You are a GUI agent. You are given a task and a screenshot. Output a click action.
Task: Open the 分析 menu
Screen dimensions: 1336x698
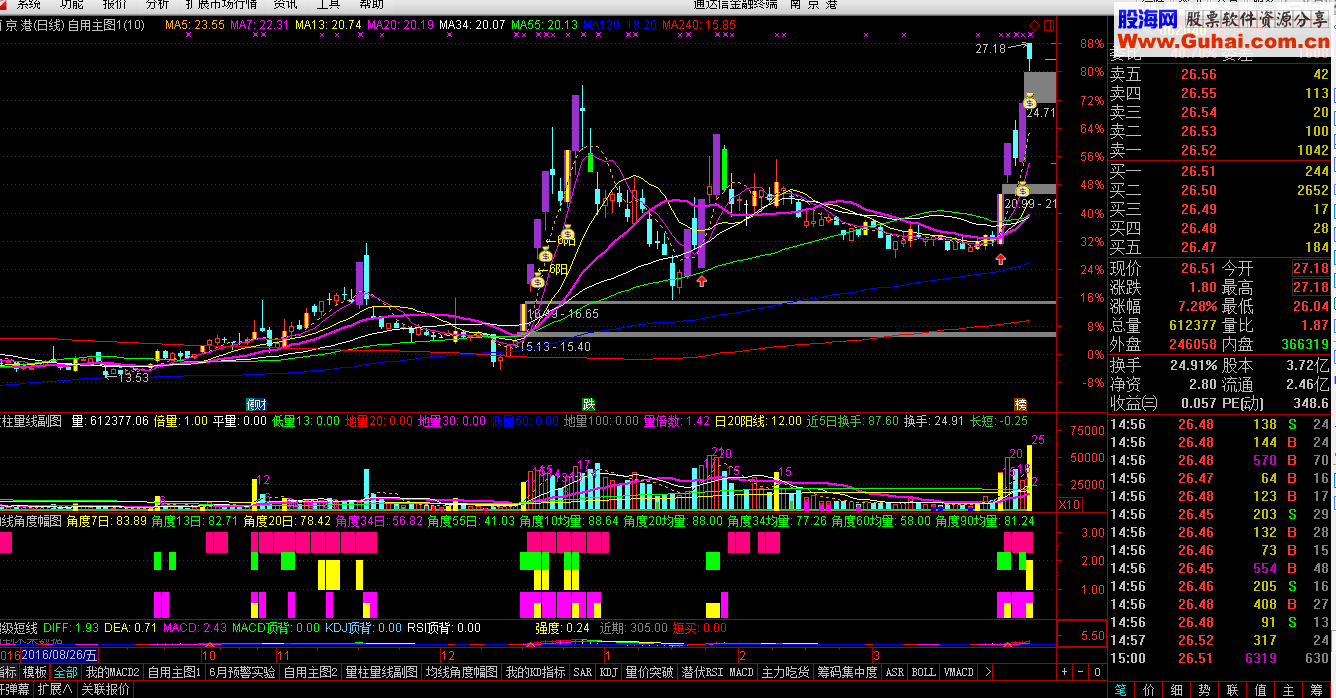[158, 4]
